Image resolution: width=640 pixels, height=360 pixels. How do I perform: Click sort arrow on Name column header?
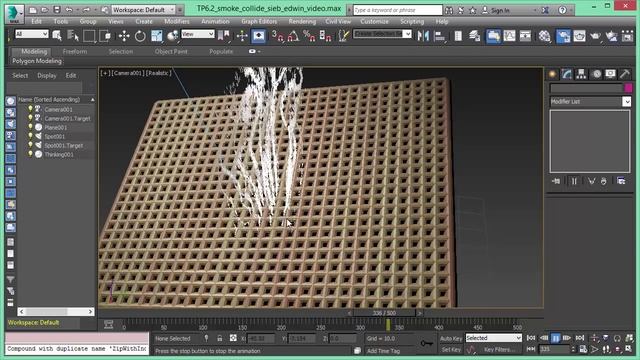(x=93, y=100)
